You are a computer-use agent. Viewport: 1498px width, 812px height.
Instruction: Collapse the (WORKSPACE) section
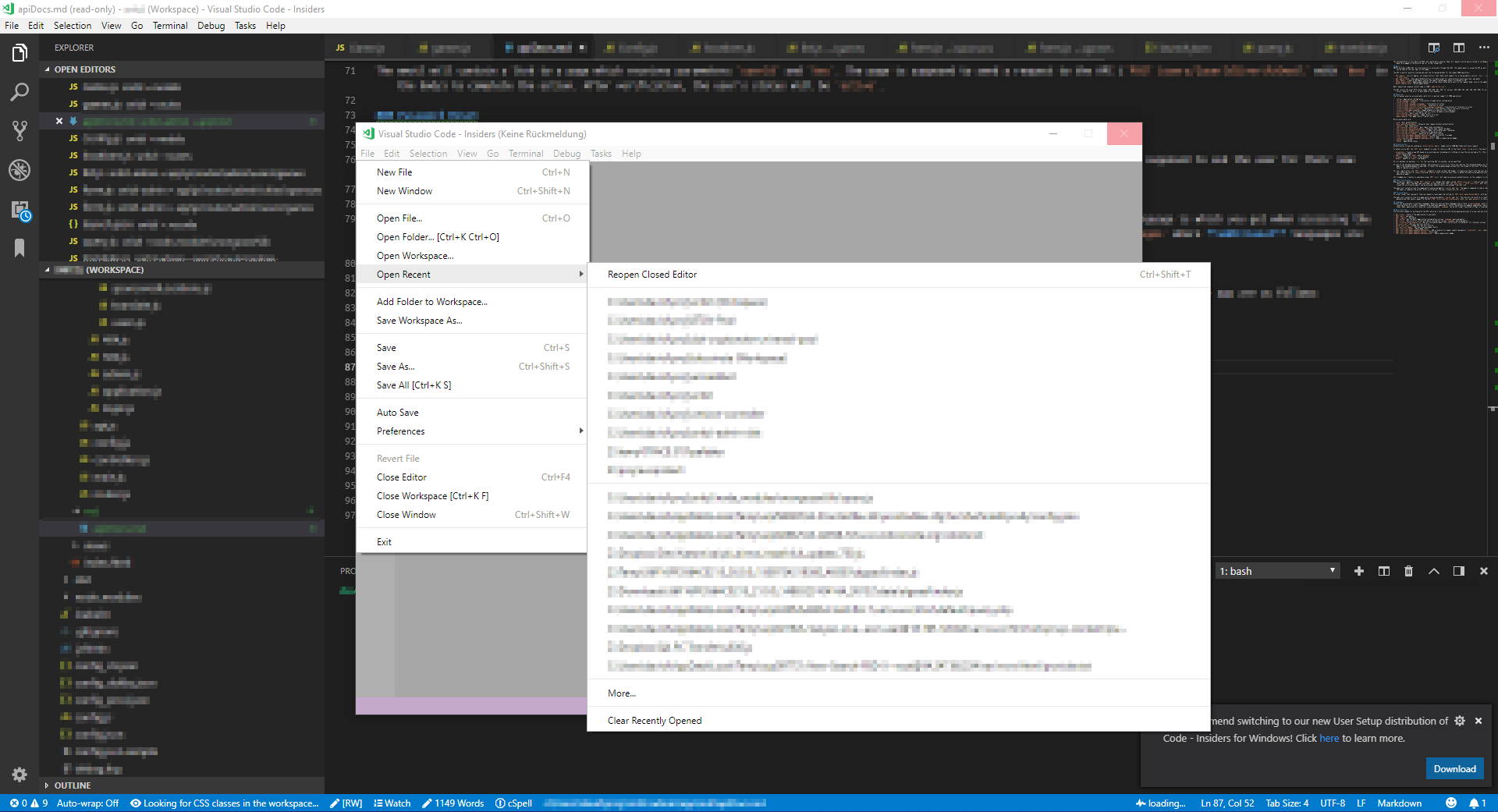coord(182,270)
